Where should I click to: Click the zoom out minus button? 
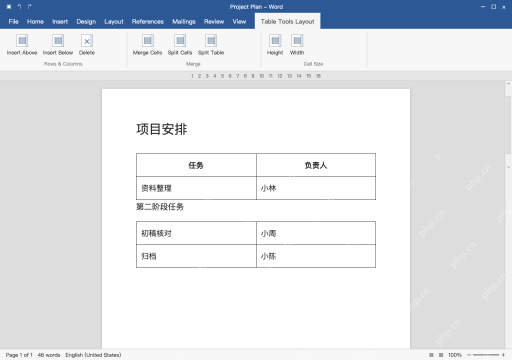point(469,355)
